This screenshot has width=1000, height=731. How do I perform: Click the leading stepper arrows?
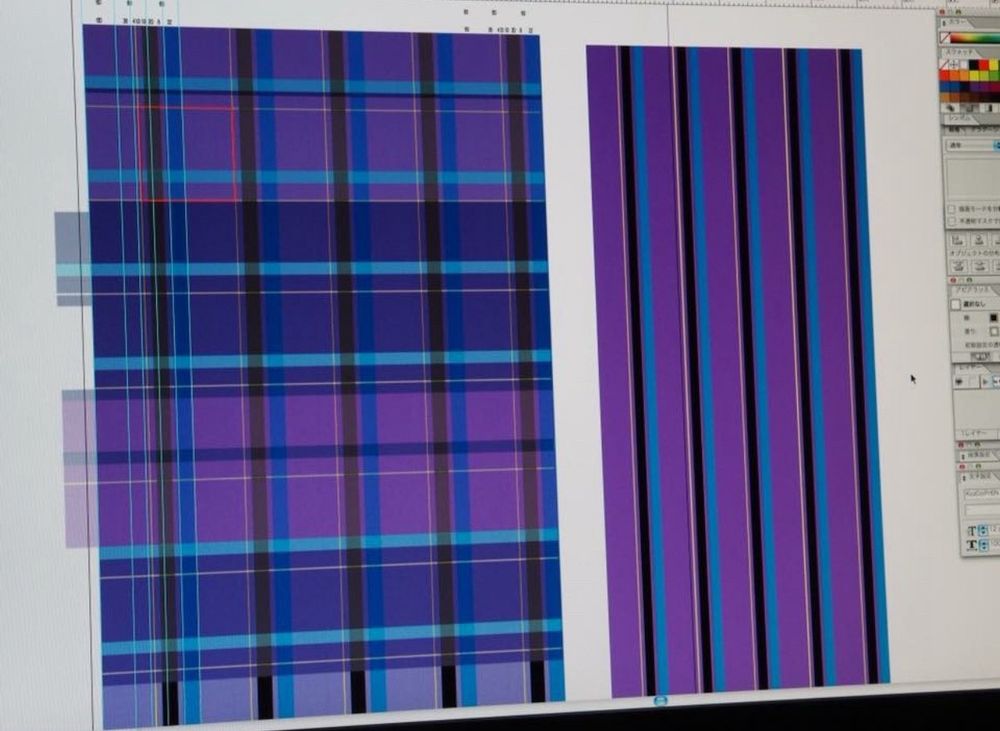point(983,545)
